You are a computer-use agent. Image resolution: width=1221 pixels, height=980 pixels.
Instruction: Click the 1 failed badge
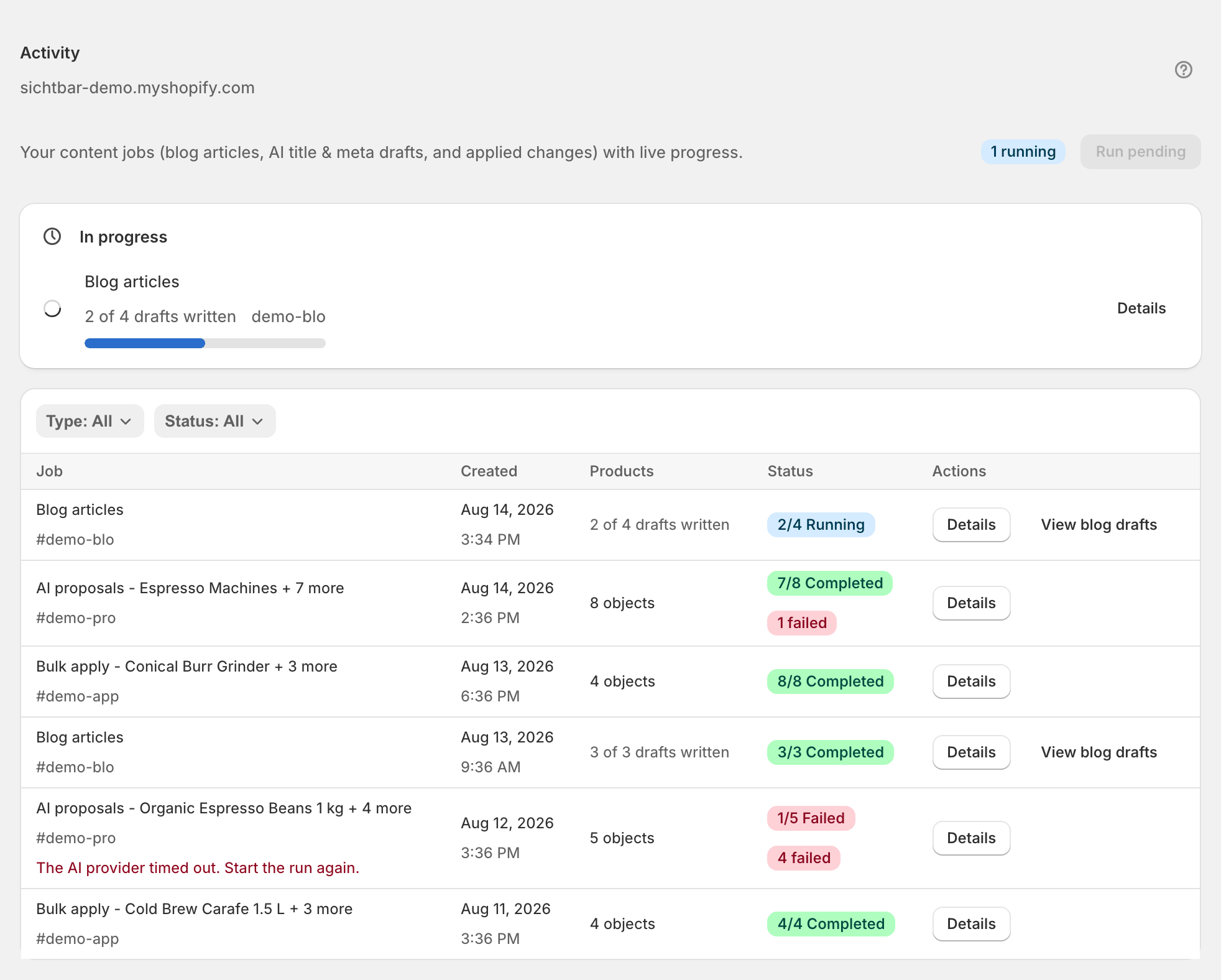pos(801,623)
